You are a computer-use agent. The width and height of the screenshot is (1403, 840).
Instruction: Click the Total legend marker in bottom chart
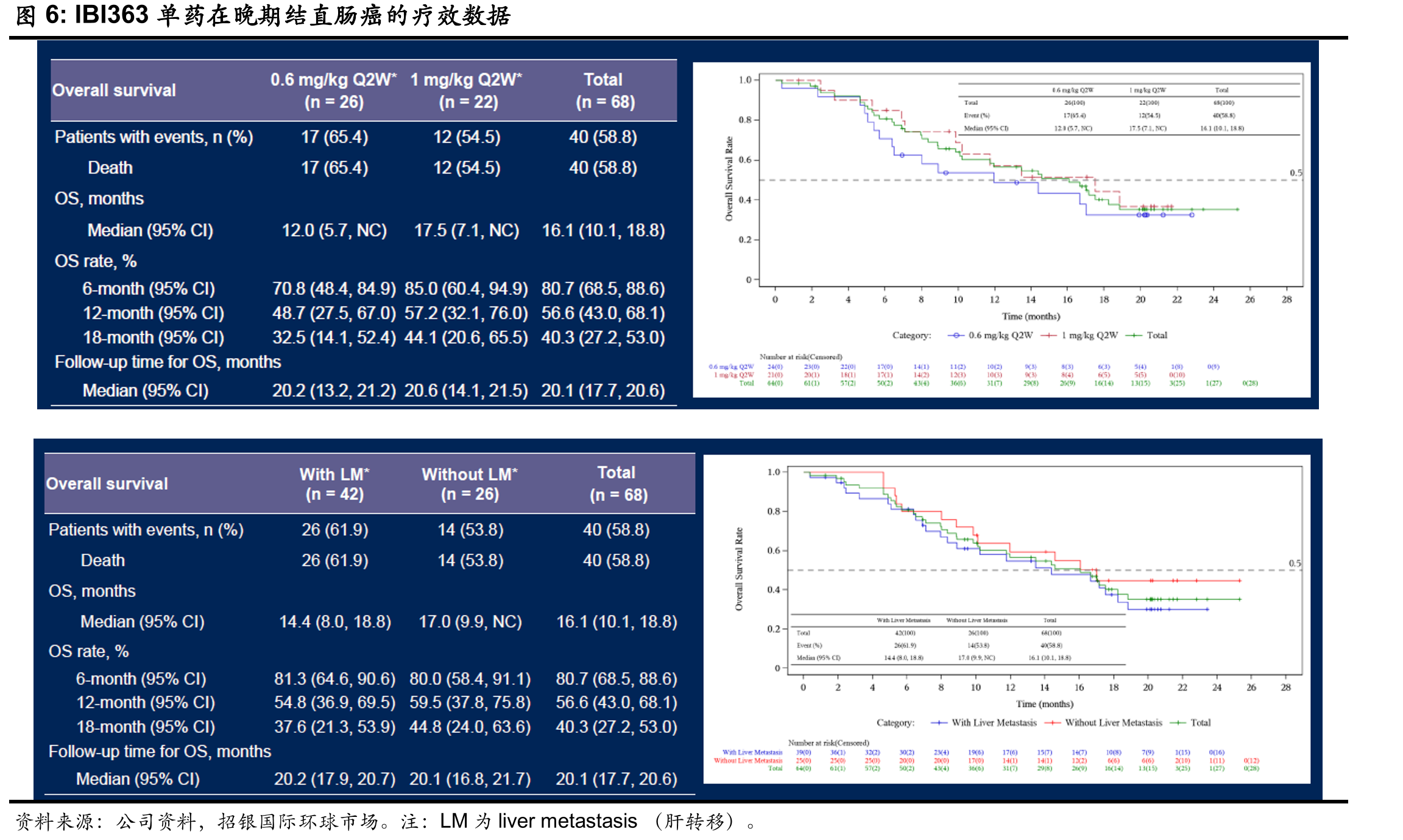[1178, 722]
